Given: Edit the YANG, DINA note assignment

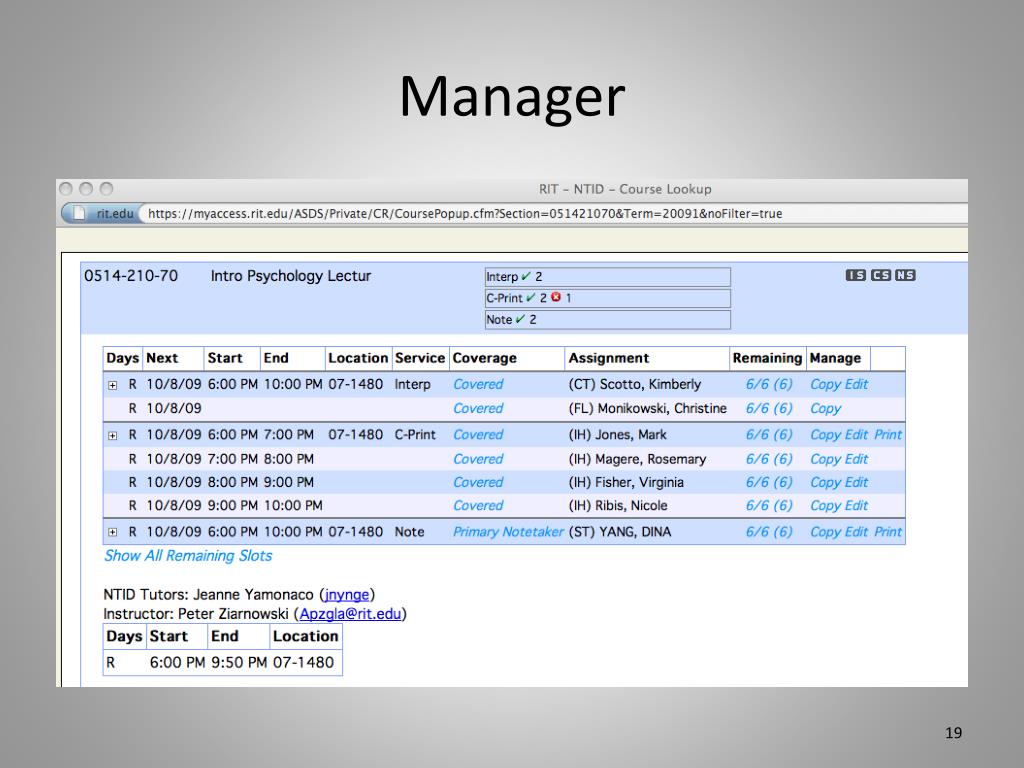Looking at the screenshot, I should [856, 532].
